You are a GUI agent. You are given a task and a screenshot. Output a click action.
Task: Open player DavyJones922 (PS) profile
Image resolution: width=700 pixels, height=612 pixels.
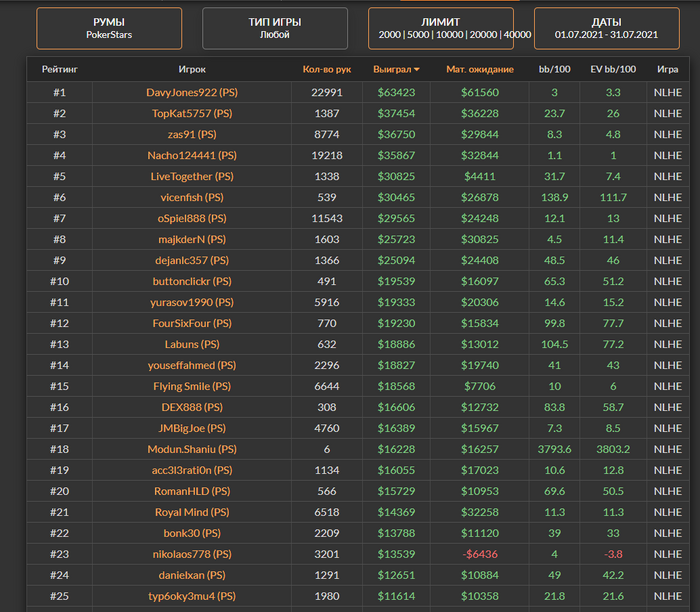[191, 92]
